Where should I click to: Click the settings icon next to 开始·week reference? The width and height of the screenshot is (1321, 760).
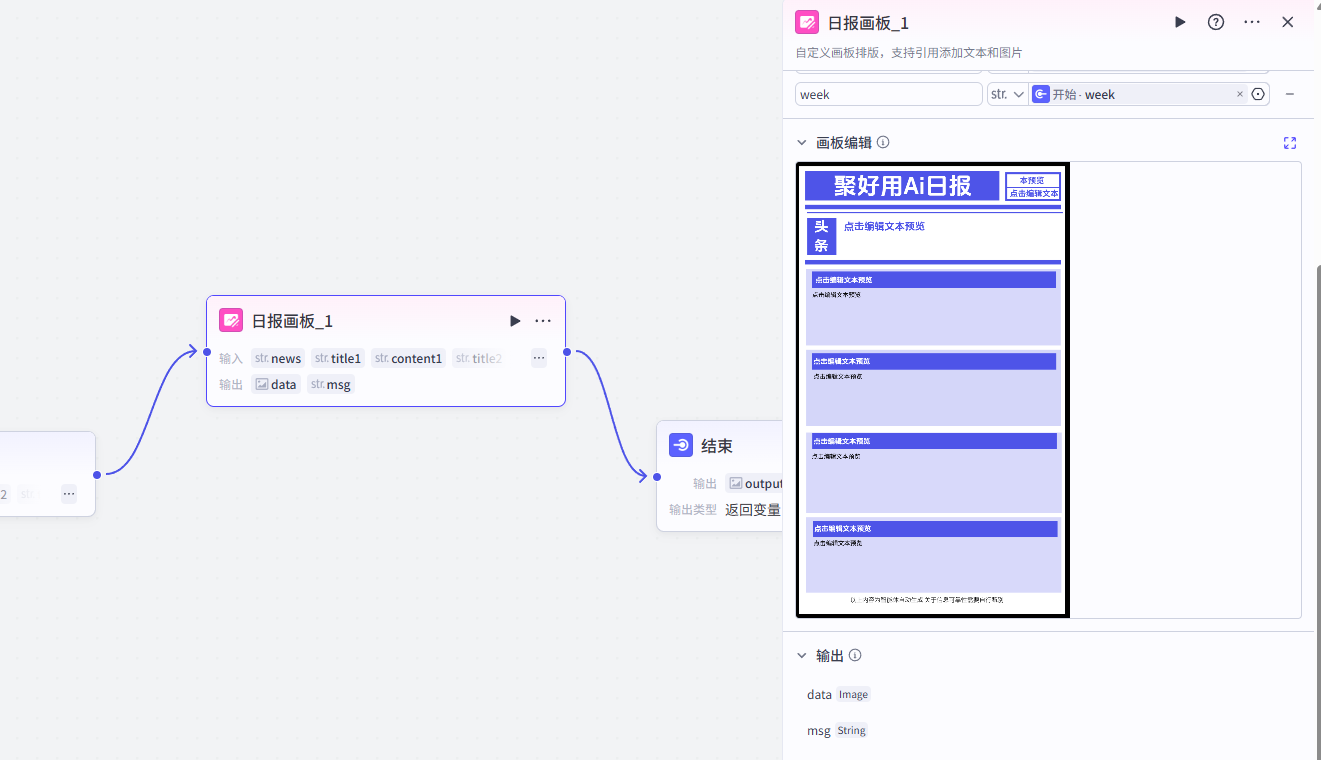(x=1257, y=93)
